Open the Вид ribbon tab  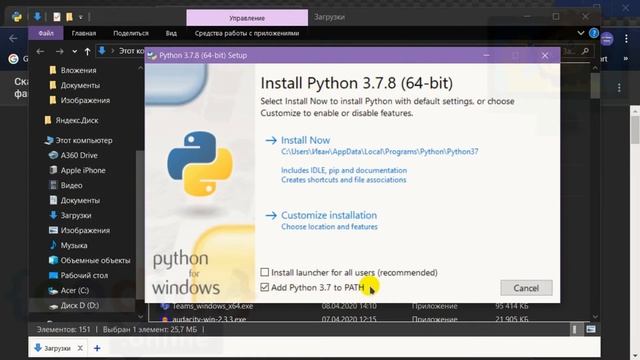171,33
